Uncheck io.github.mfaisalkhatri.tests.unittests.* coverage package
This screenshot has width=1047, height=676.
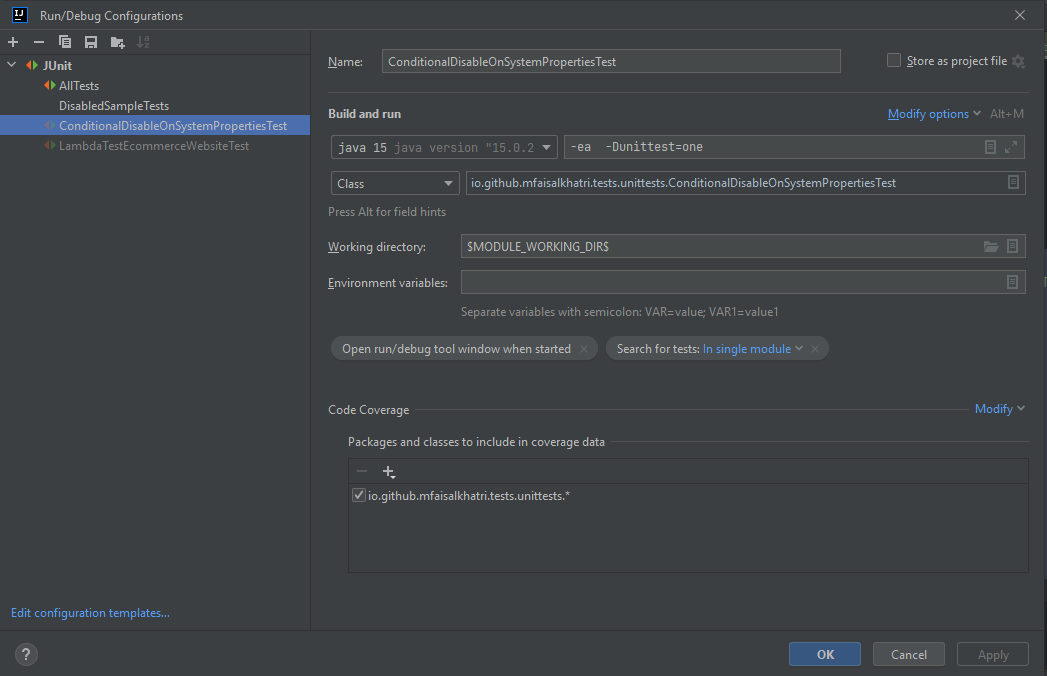[x=359, y=496]
